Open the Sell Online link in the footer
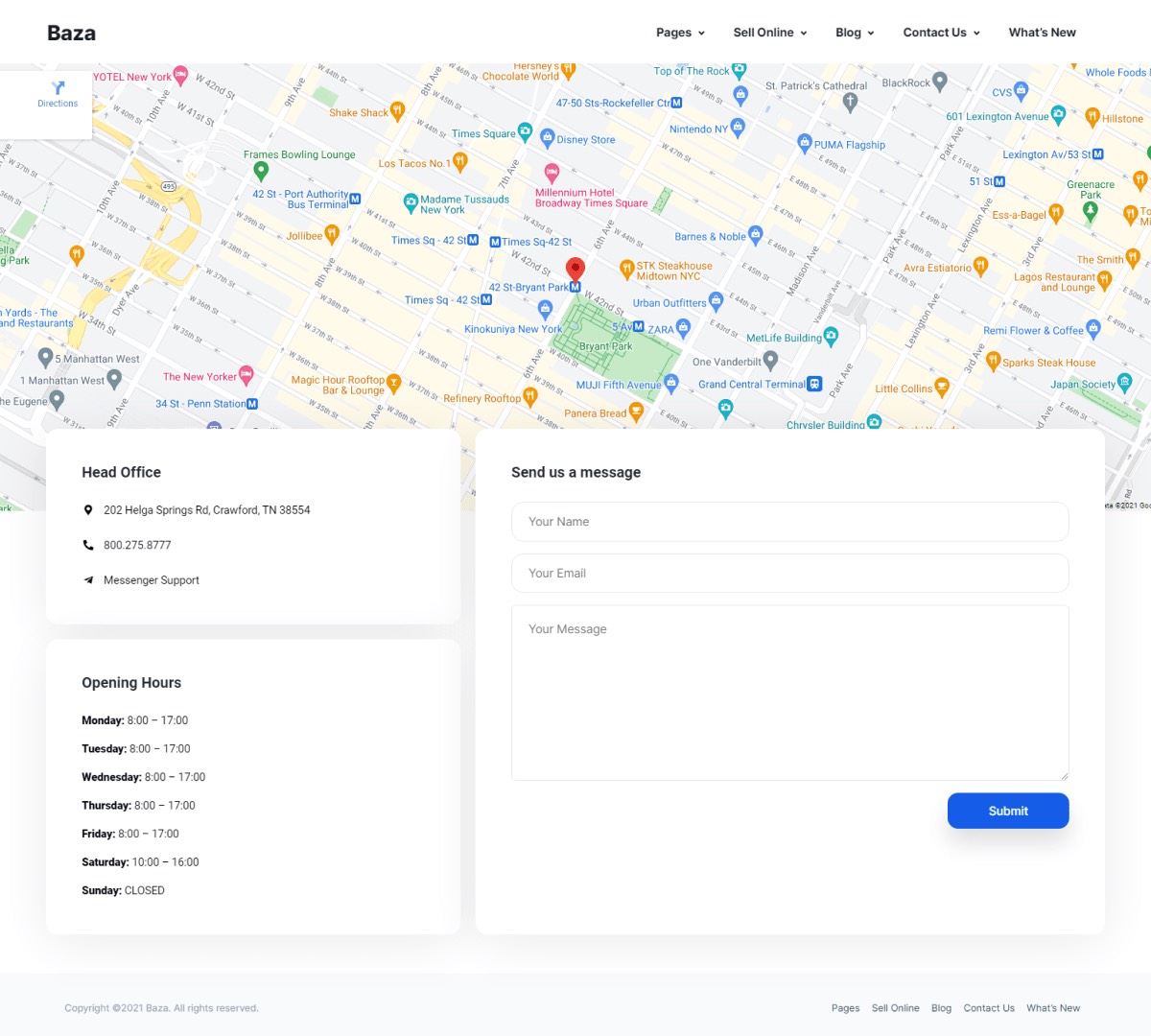Viewport: 1151px width, 1036px height. coord(896,1008)
